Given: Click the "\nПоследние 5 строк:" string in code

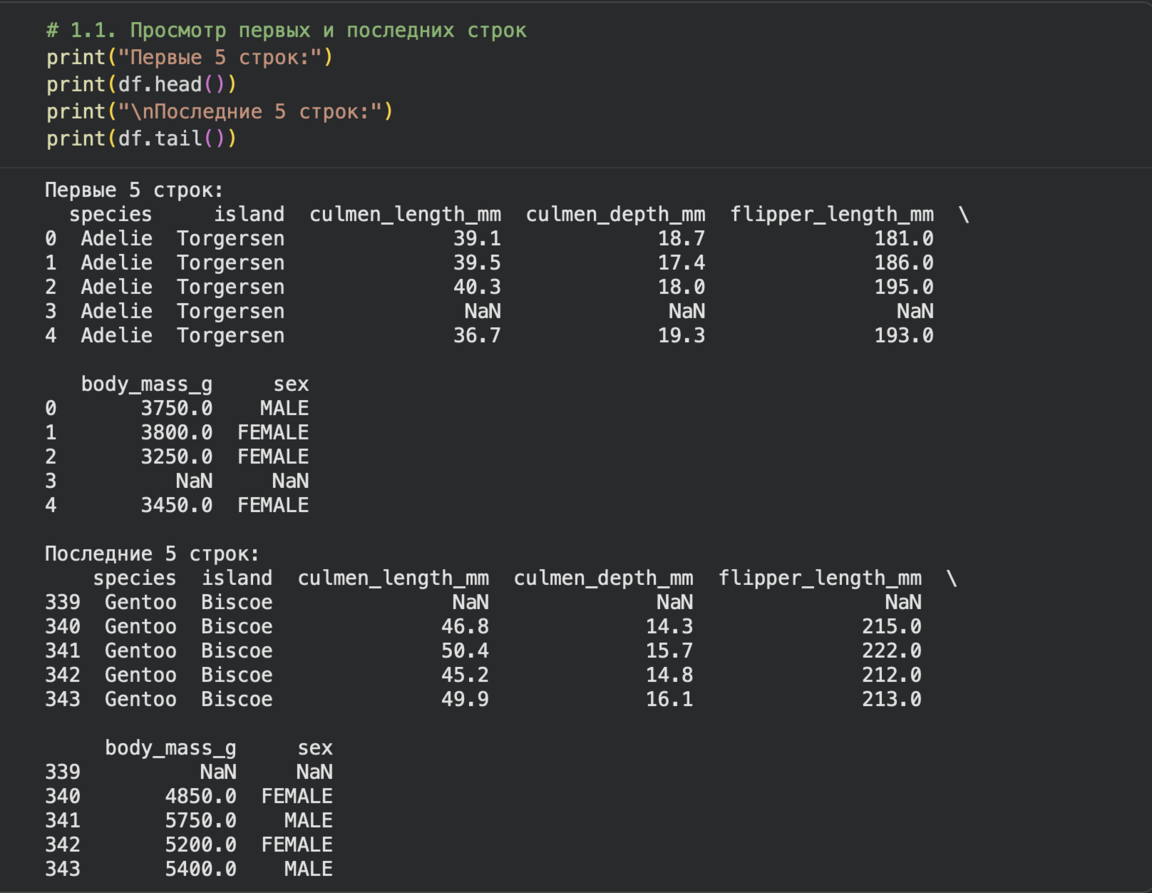Looking at the screenshot, I should (257, 111).
